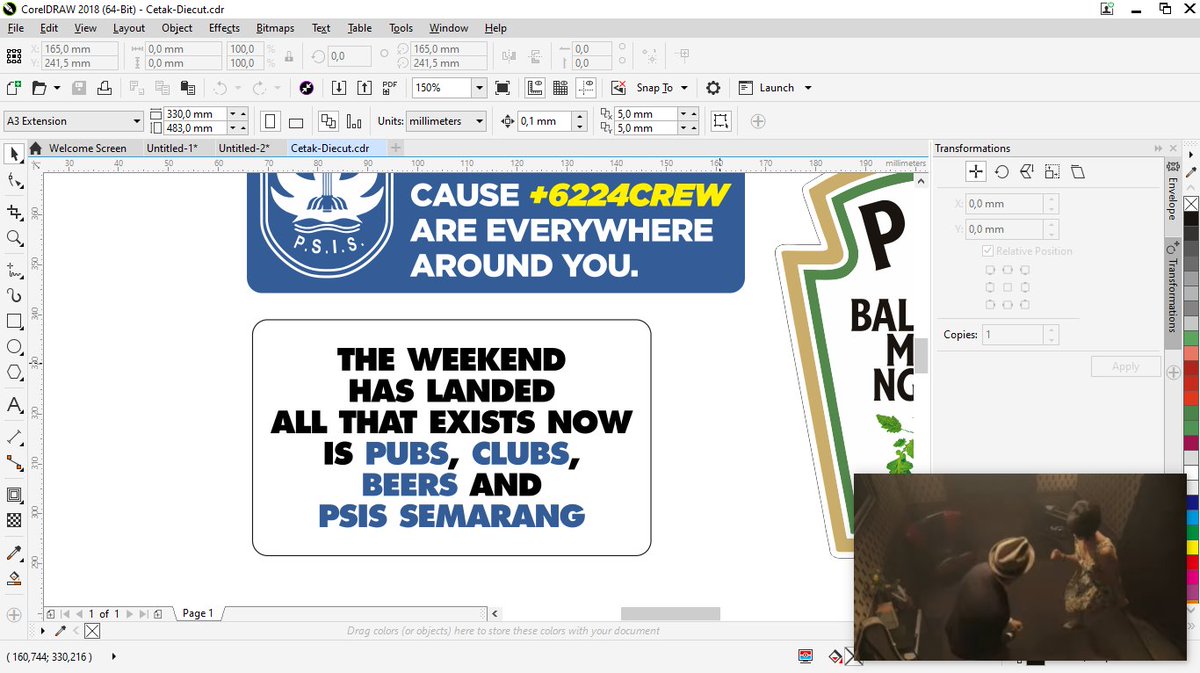Open the zoom level 150% dropdown
This screenshot has width=1200, height=673.
coord(479,88)
